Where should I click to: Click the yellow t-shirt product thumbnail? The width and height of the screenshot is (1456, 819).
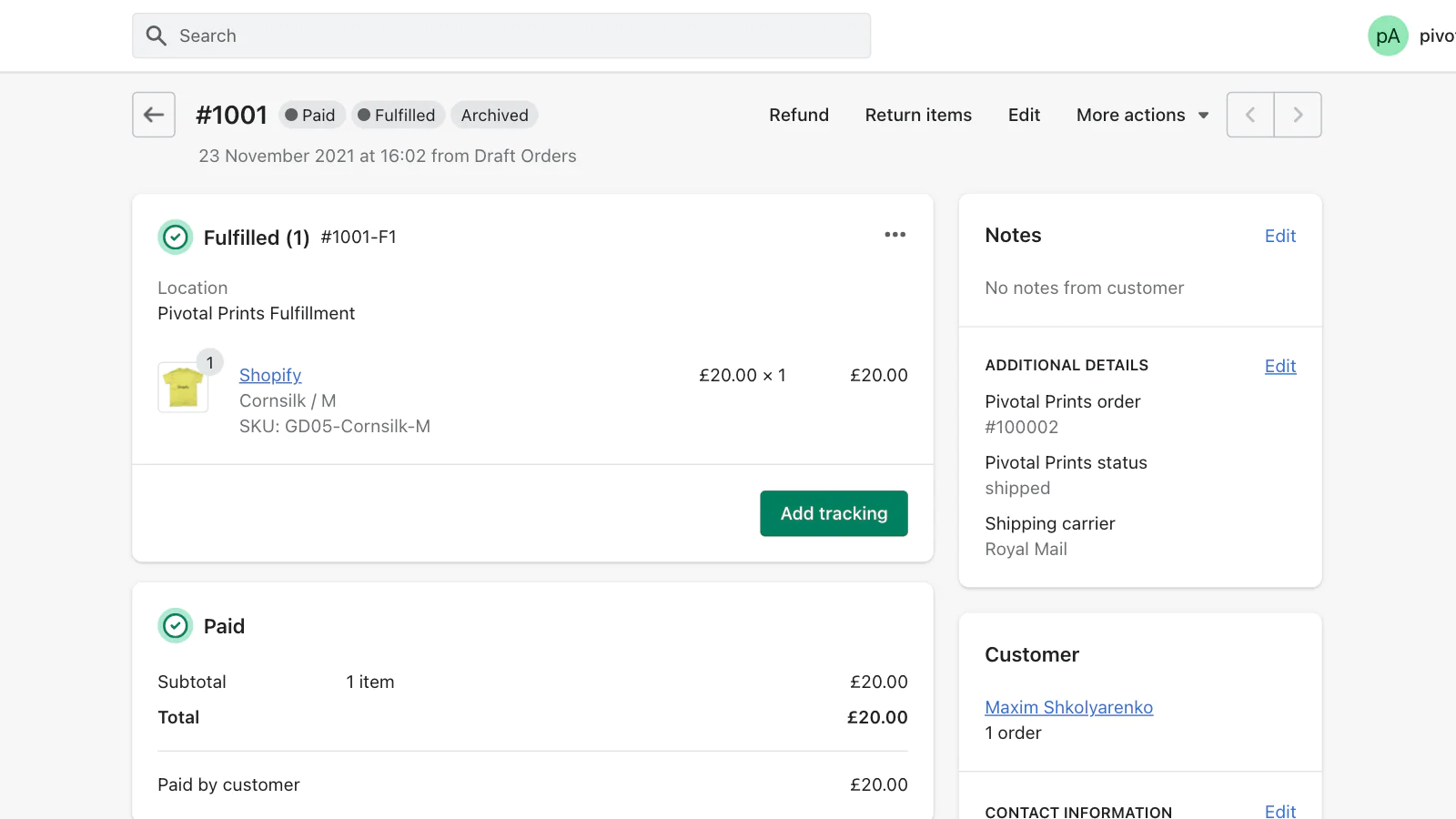[x=183, y=388]
